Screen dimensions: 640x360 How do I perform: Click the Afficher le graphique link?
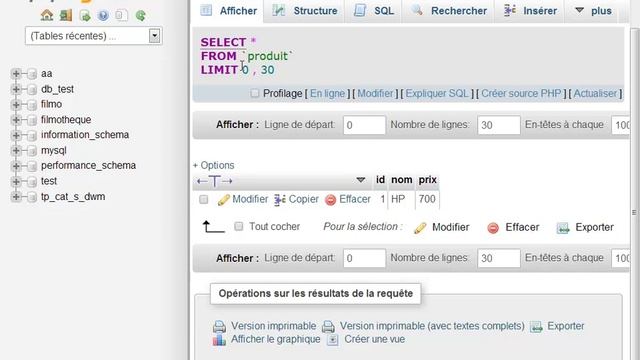(x=276, y=339)
